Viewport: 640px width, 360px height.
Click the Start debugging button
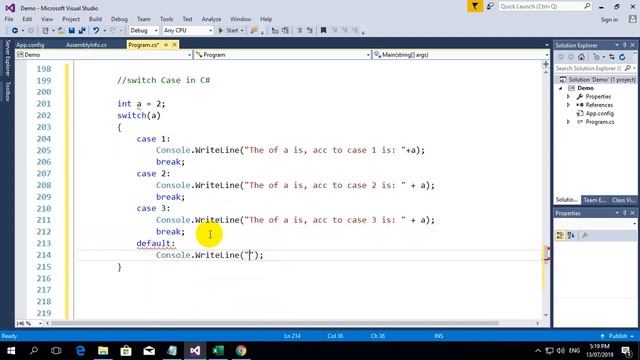point(228,31)
